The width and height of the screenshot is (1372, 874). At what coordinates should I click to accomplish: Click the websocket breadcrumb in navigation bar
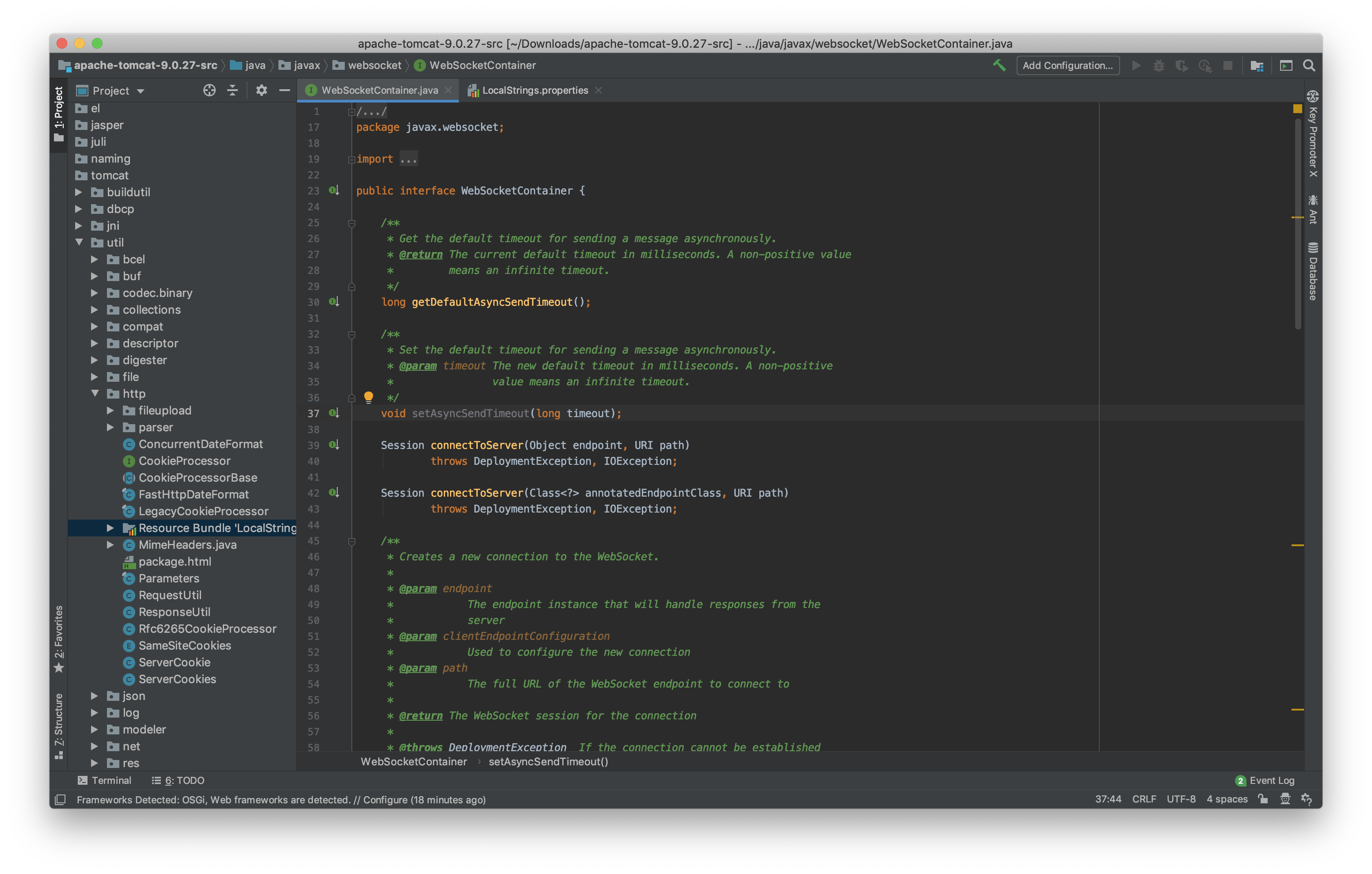click(367, 65)
